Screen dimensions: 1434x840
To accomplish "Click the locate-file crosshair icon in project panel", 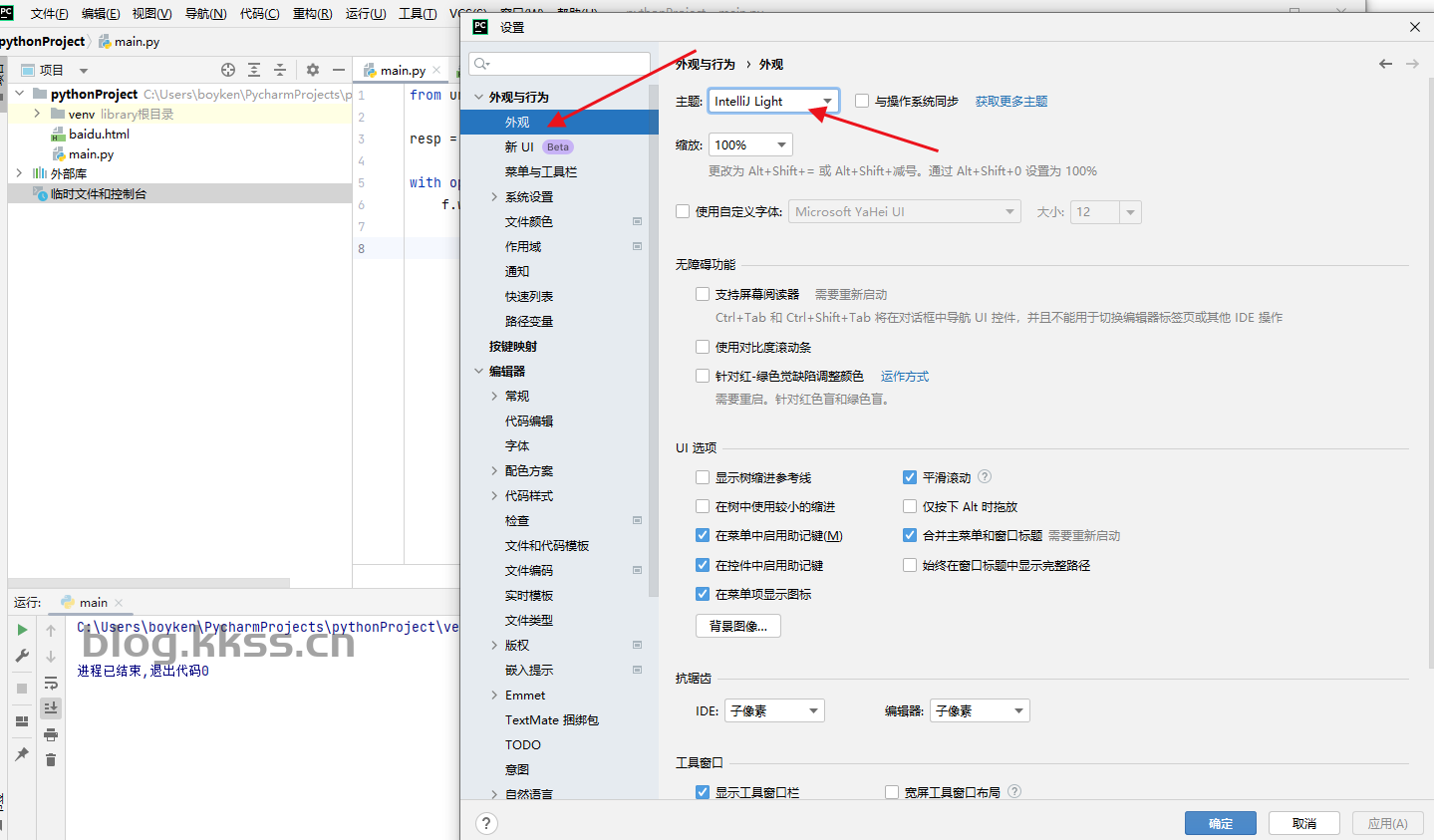I will 228,70.
